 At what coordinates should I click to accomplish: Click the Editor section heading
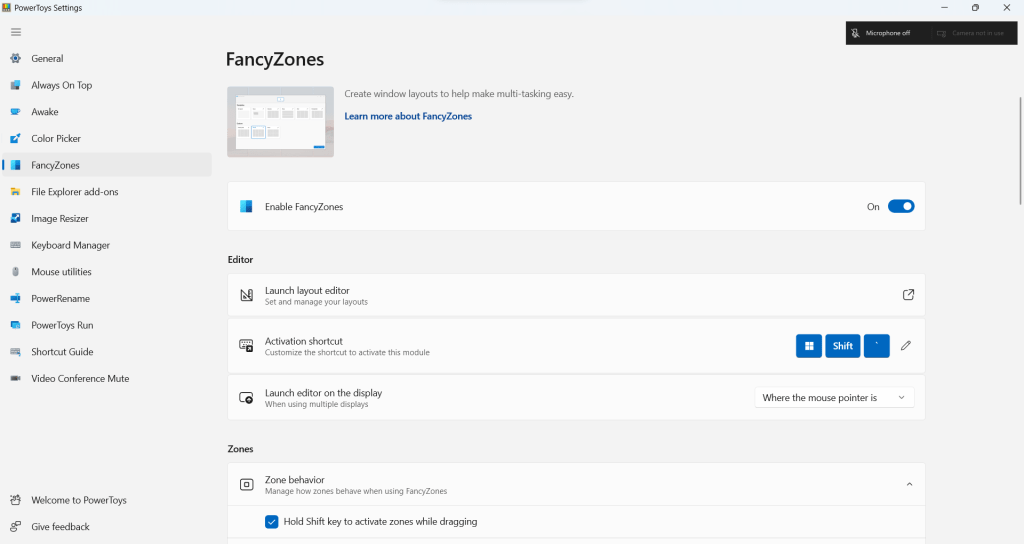240,259
